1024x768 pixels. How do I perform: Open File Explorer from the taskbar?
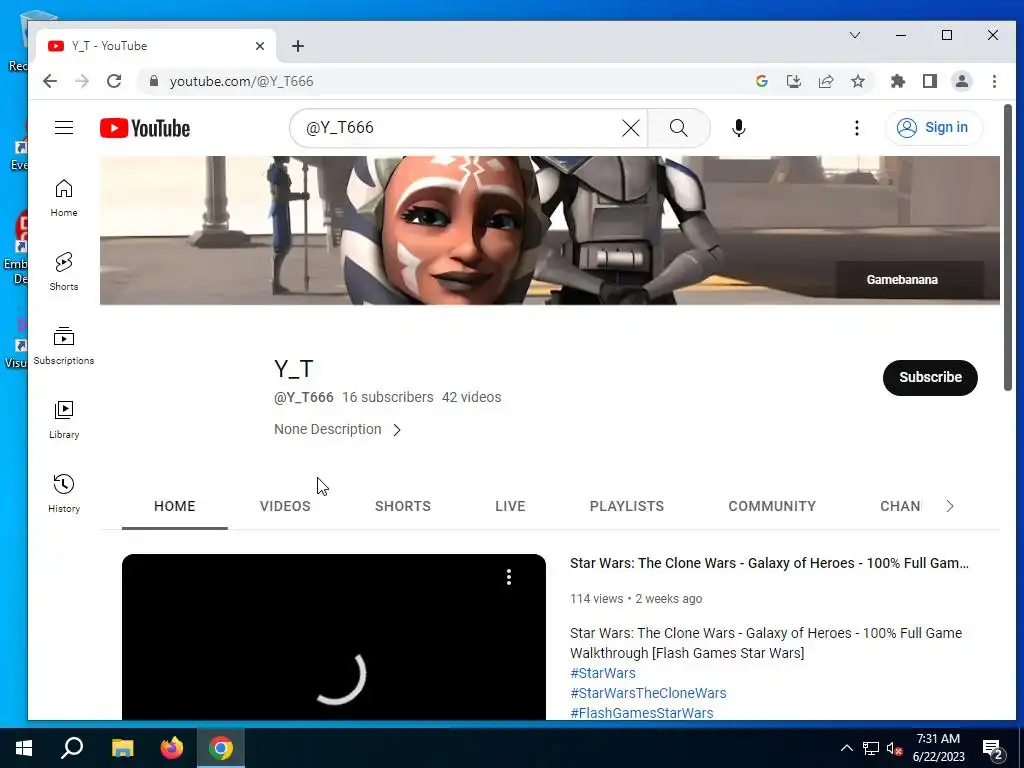122,748
